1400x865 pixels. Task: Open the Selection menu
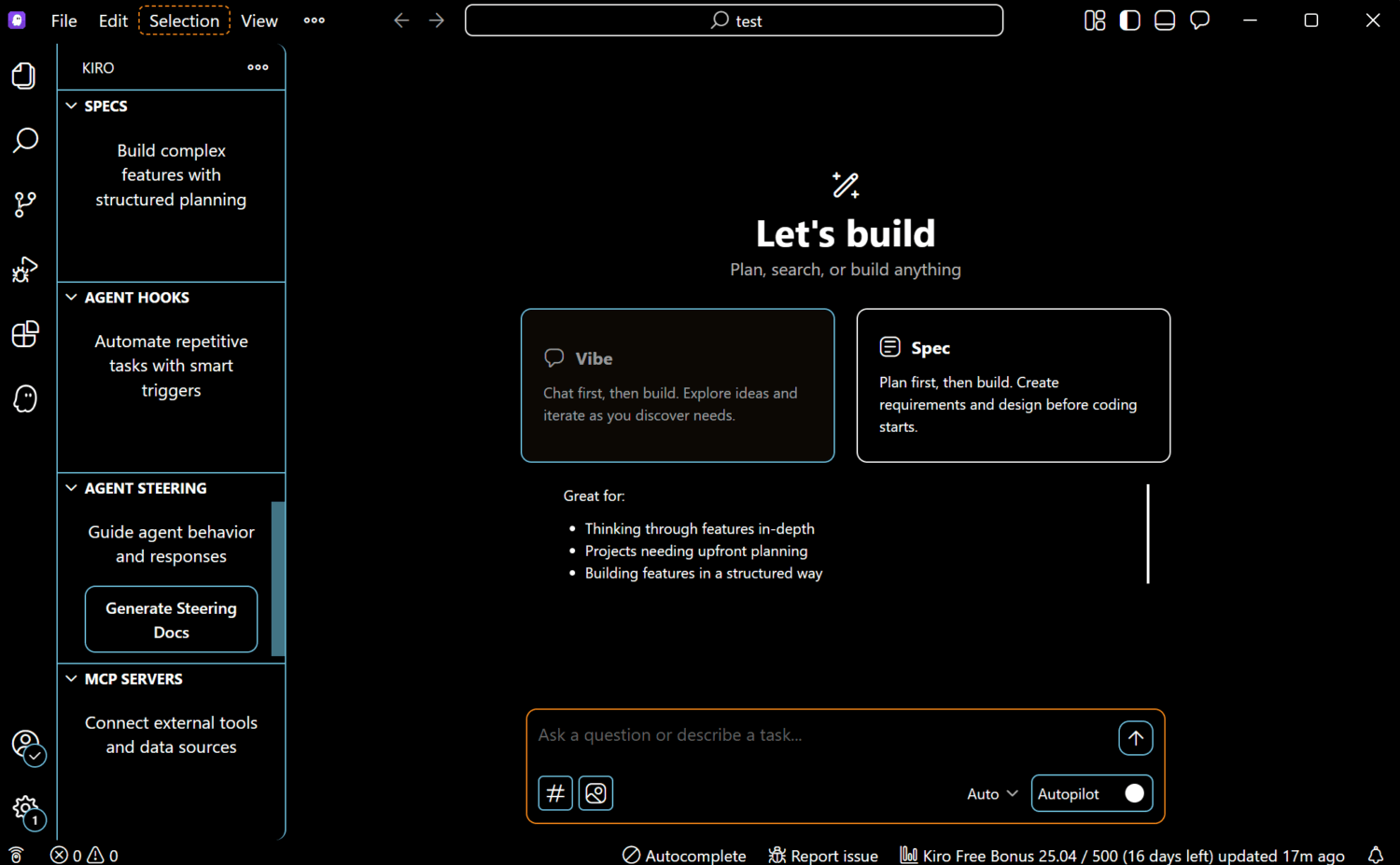(184, 21)
